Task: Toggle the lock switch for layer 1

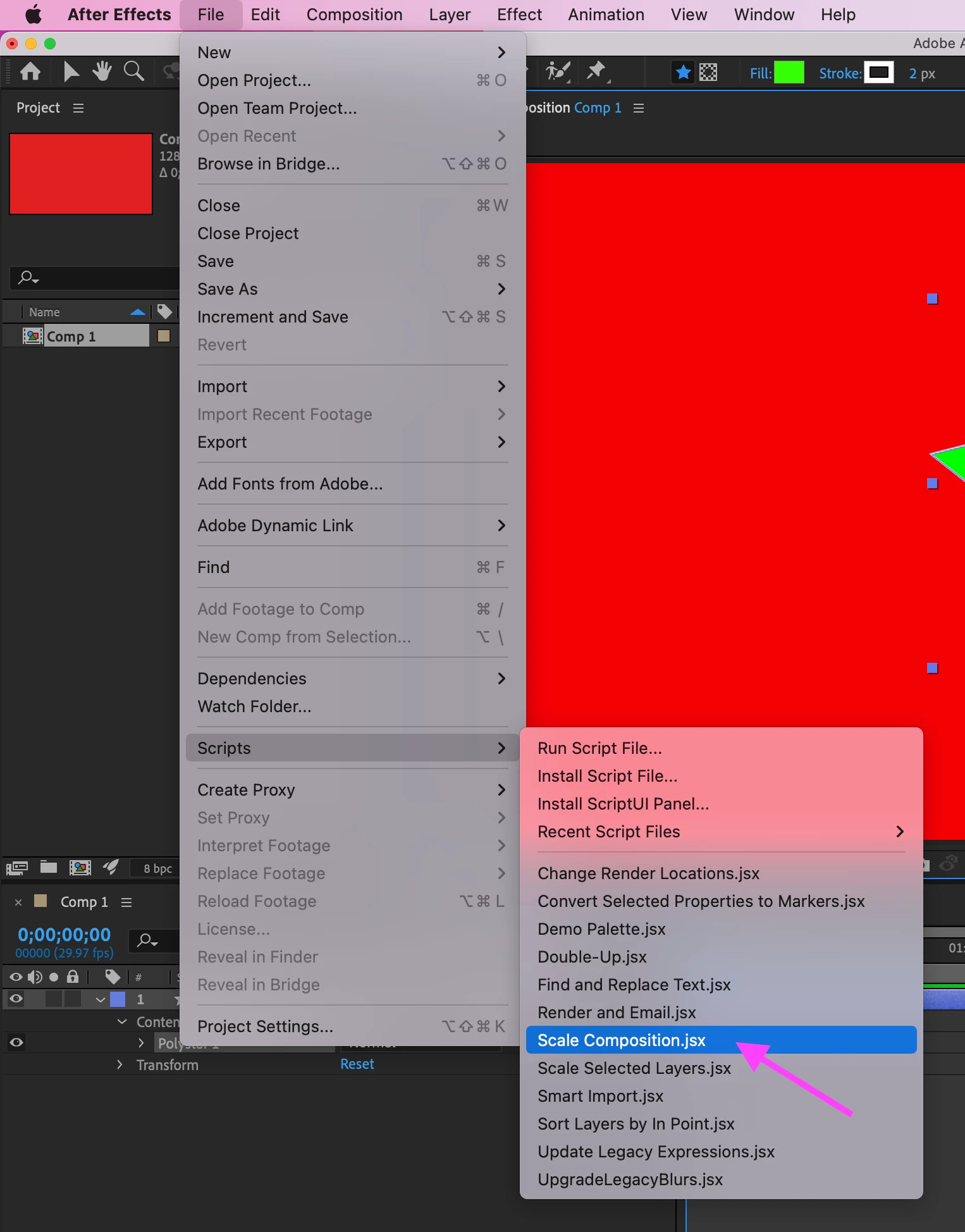Action: 73,999
